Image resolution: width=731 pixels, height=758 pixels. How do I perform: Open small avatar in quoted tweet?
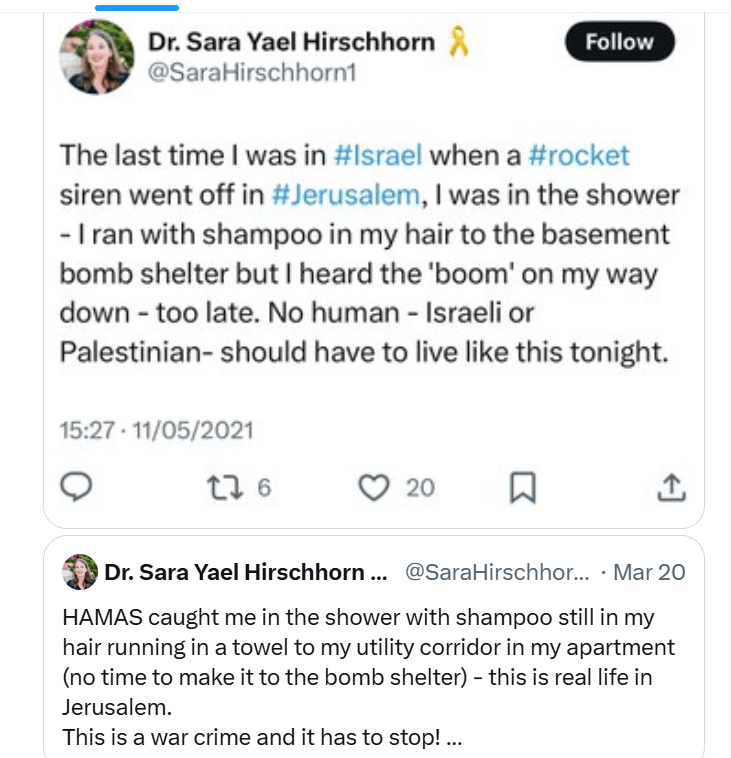80,572
